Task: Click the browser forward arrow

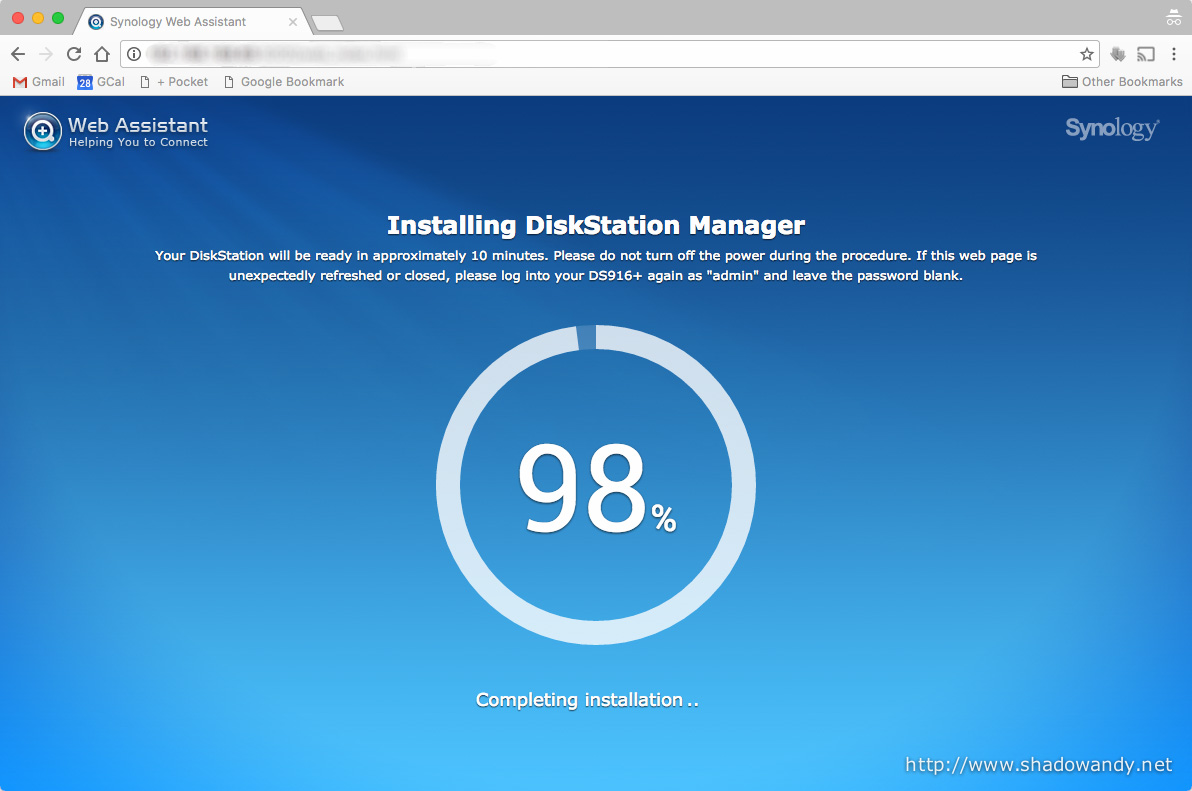Action: pos(46,54)
